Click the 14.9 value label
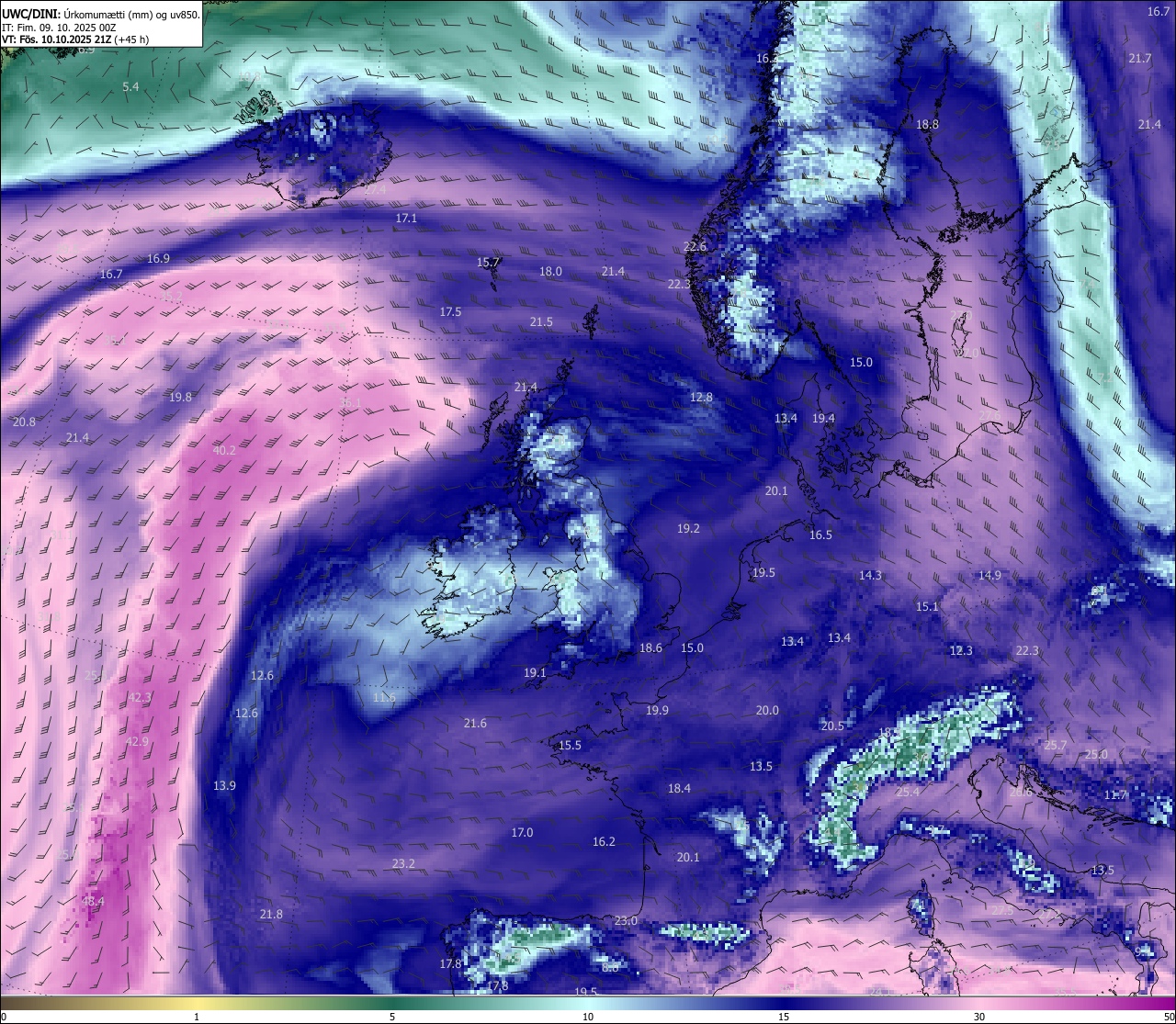The height and width of the screenshot is (1024, 1176). coord(989,575)
